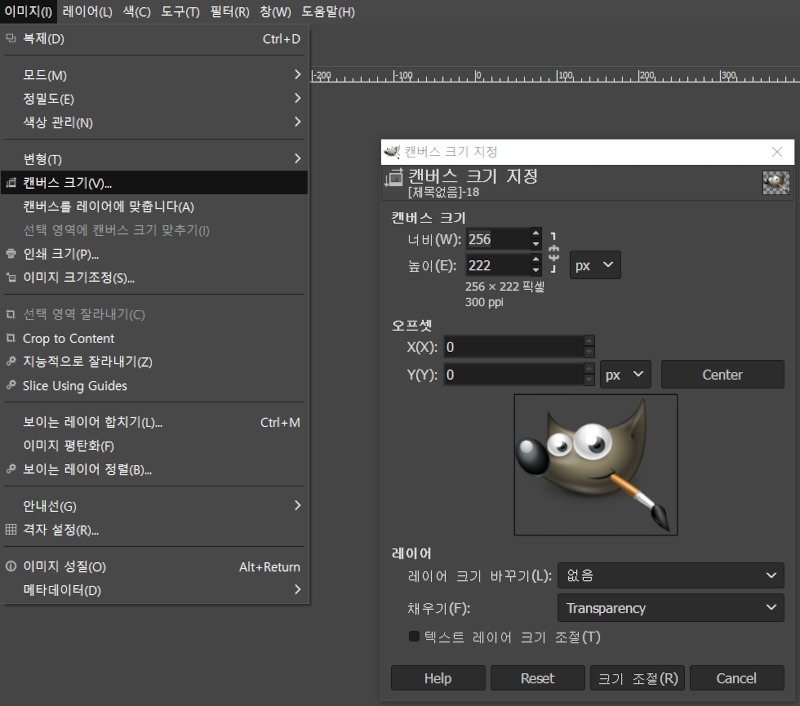
Task: Click the 크기 조절(R) button
Action: coord(637,678)
